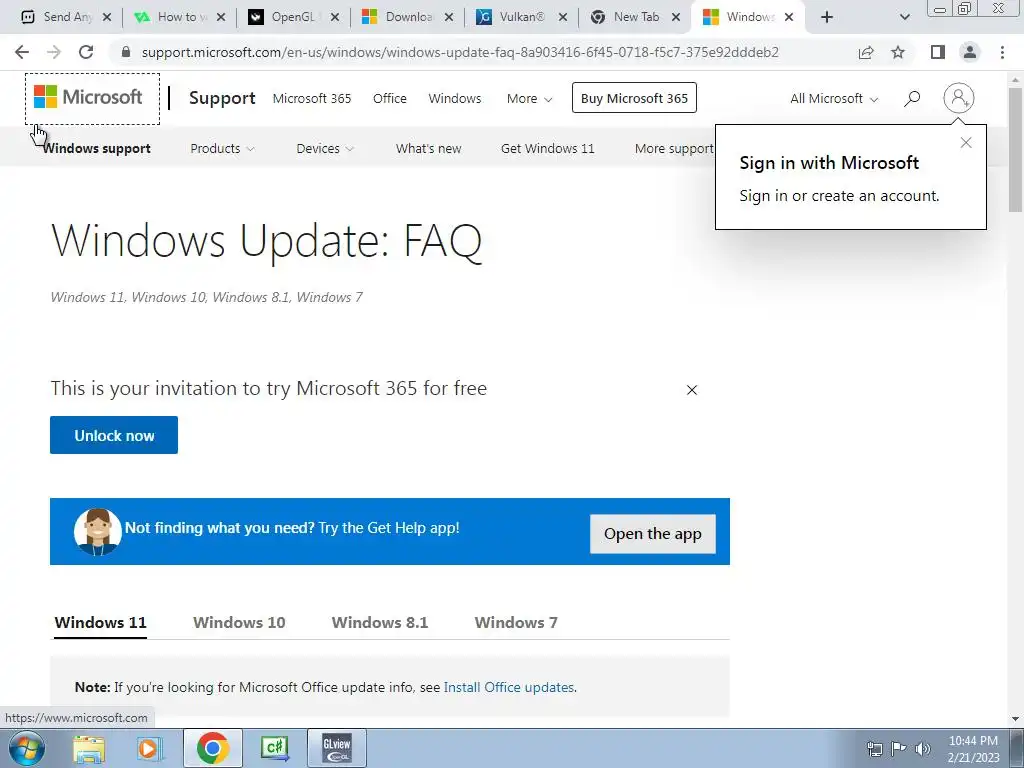This screenshot has height=768, width=1024.
Task: Click the Unlock now button
Action: pyautogui.click(x=114, y=435)
